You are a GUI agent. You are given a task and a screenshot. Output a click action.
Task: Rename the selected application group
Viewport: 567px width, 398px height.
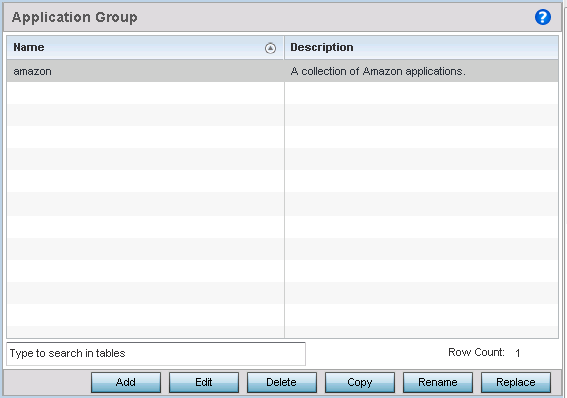click(x=438, y=382)
